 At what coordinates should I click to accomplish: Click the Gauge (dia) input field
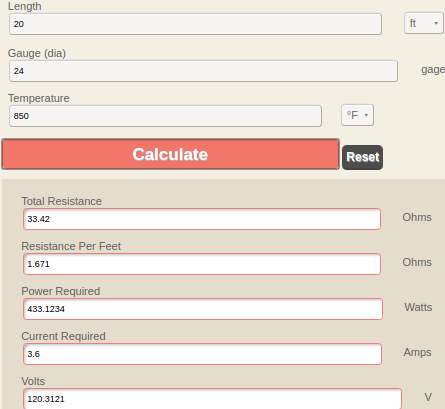203,71
